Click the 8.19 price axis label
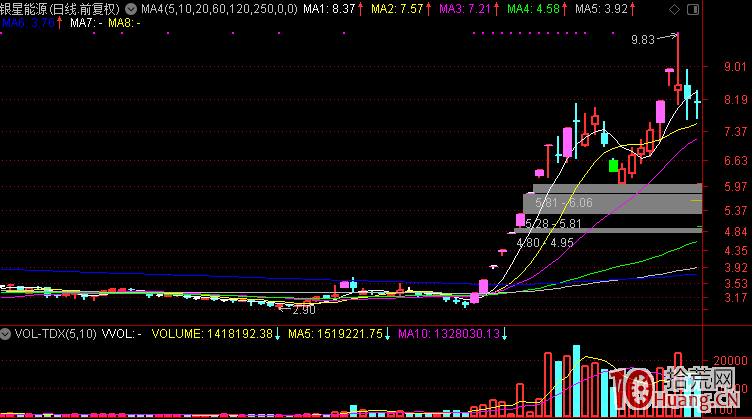Viewport: 752px width, 419px height. tap(735, 100)
